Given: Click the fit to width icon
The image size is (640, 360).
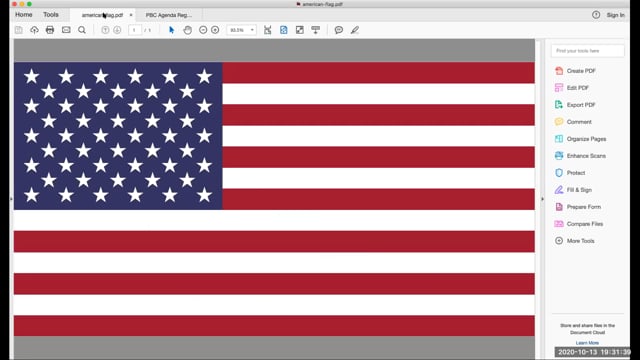Looking at the screenshot, I should 268,30.
